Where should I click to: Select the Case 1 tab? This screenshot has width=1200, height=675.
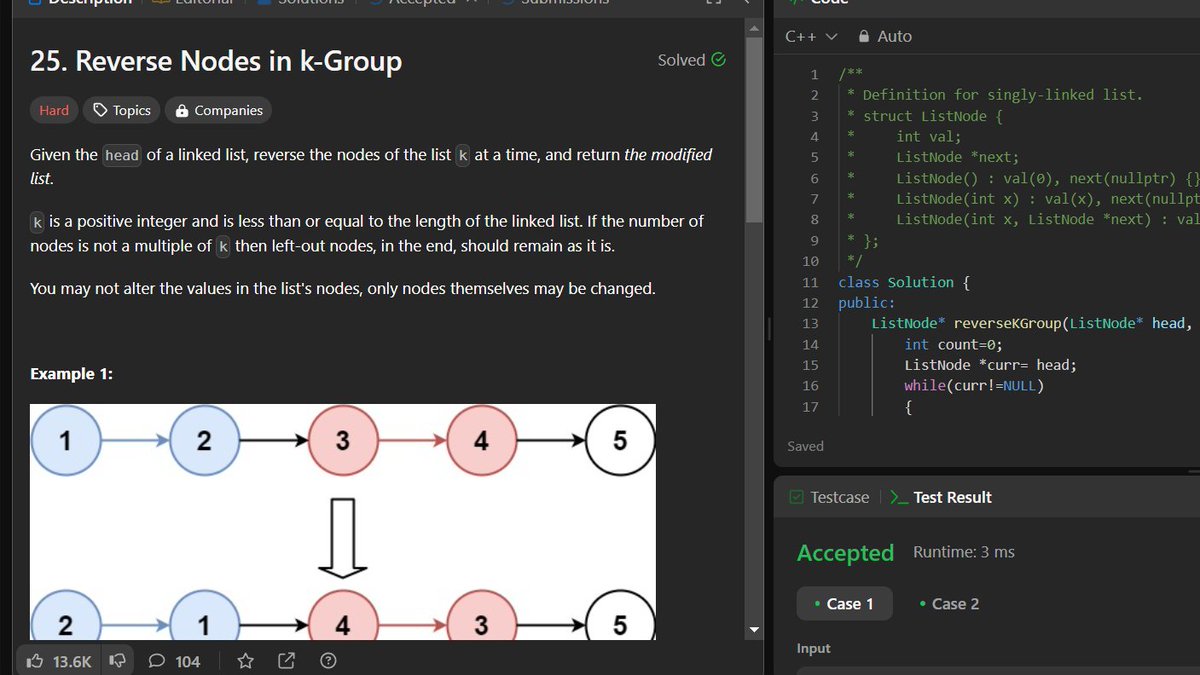click(x=844, y=604)
